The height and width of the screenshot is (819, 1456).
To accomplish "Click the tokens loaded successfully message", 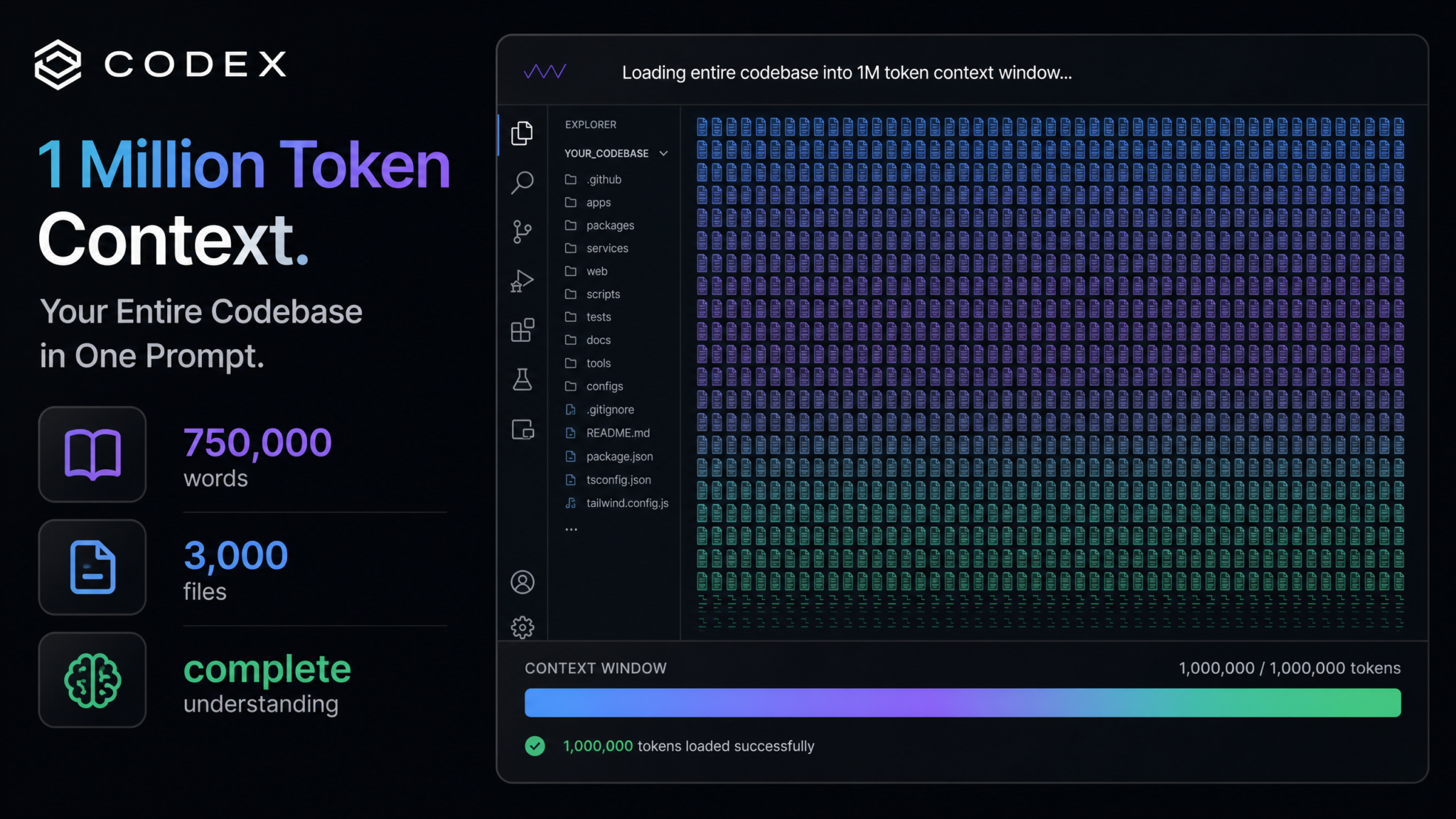I will click(688, 746).
